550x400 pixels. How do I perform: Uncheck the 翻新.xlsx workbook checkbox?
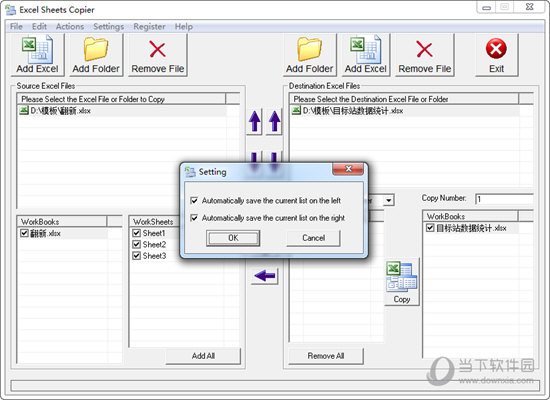click(24, 233)
